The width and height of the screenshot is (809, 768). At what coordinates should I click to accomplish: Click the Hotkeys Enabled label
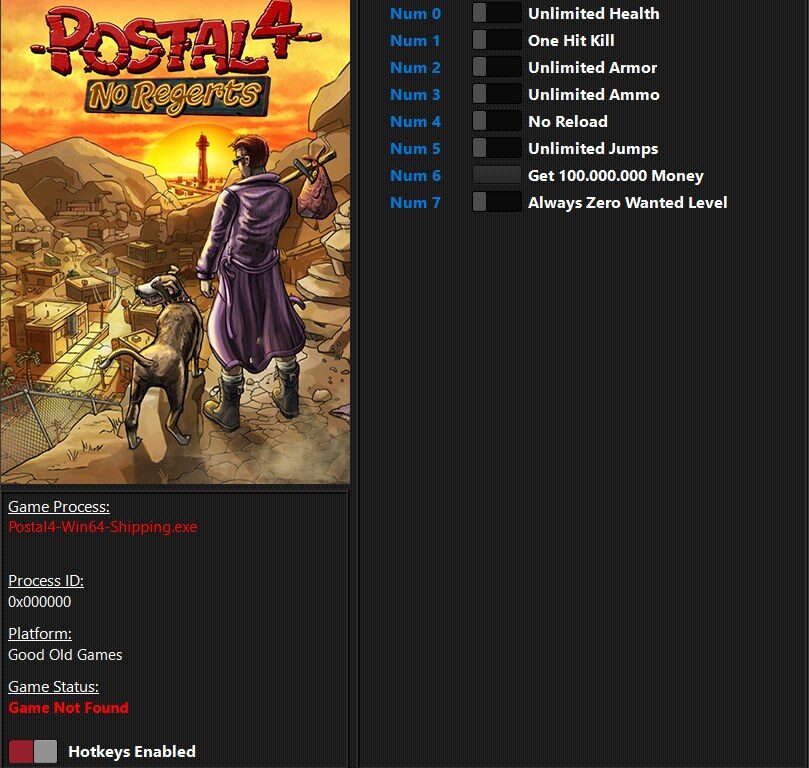click(x=132, y=752)
